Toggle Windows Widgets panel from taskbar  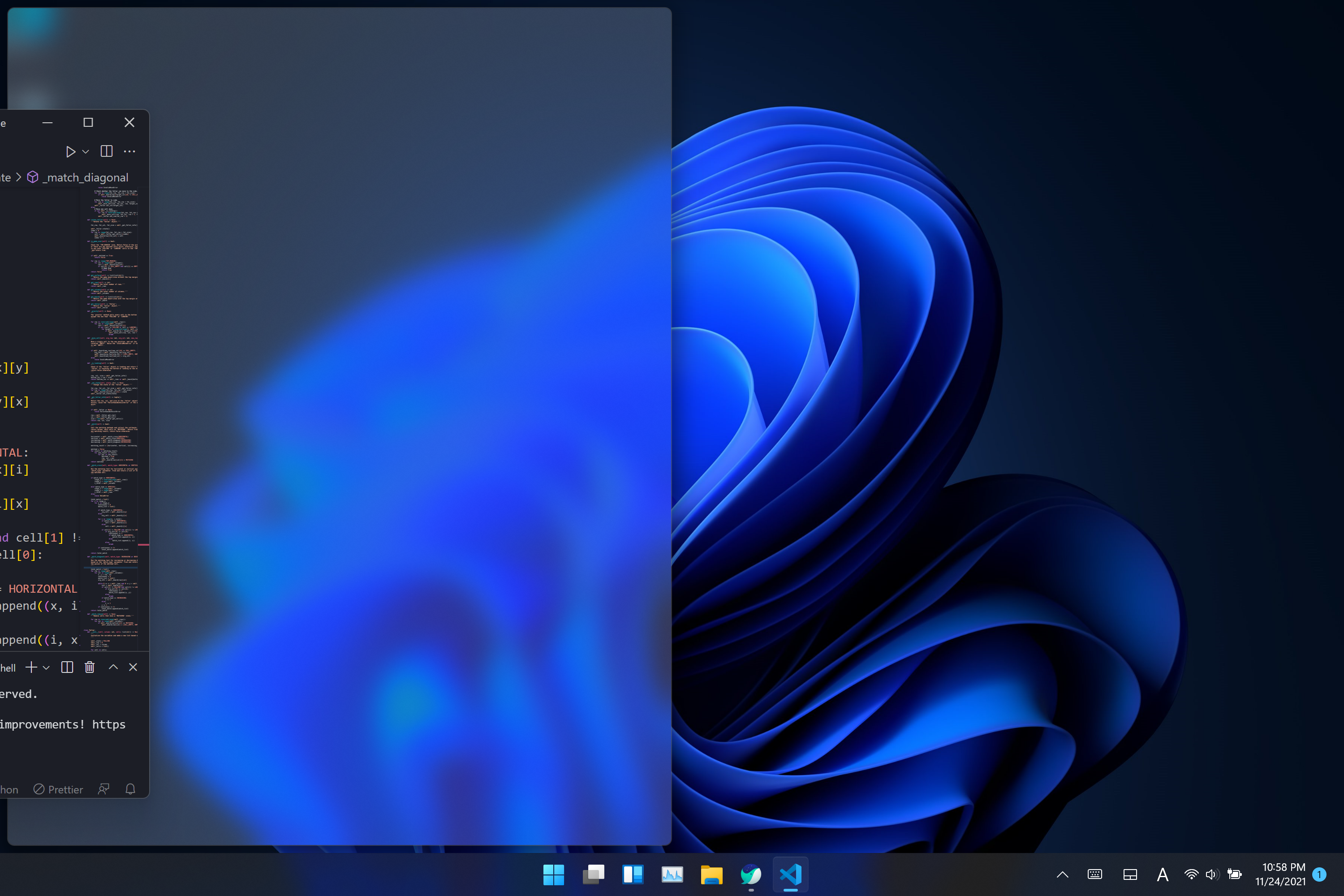coord(633,874)
